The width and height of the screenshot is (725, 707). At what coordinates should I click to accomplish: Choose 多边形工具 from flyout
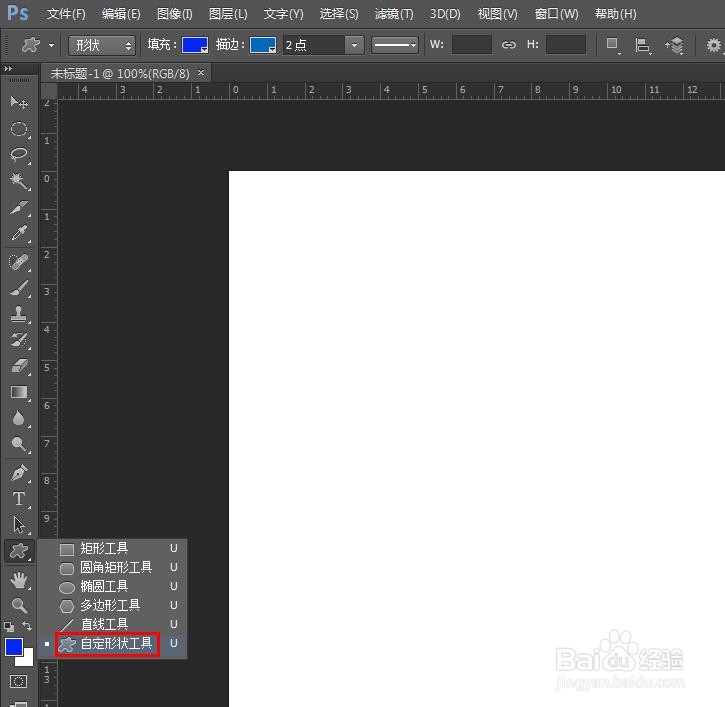[112, 605]
